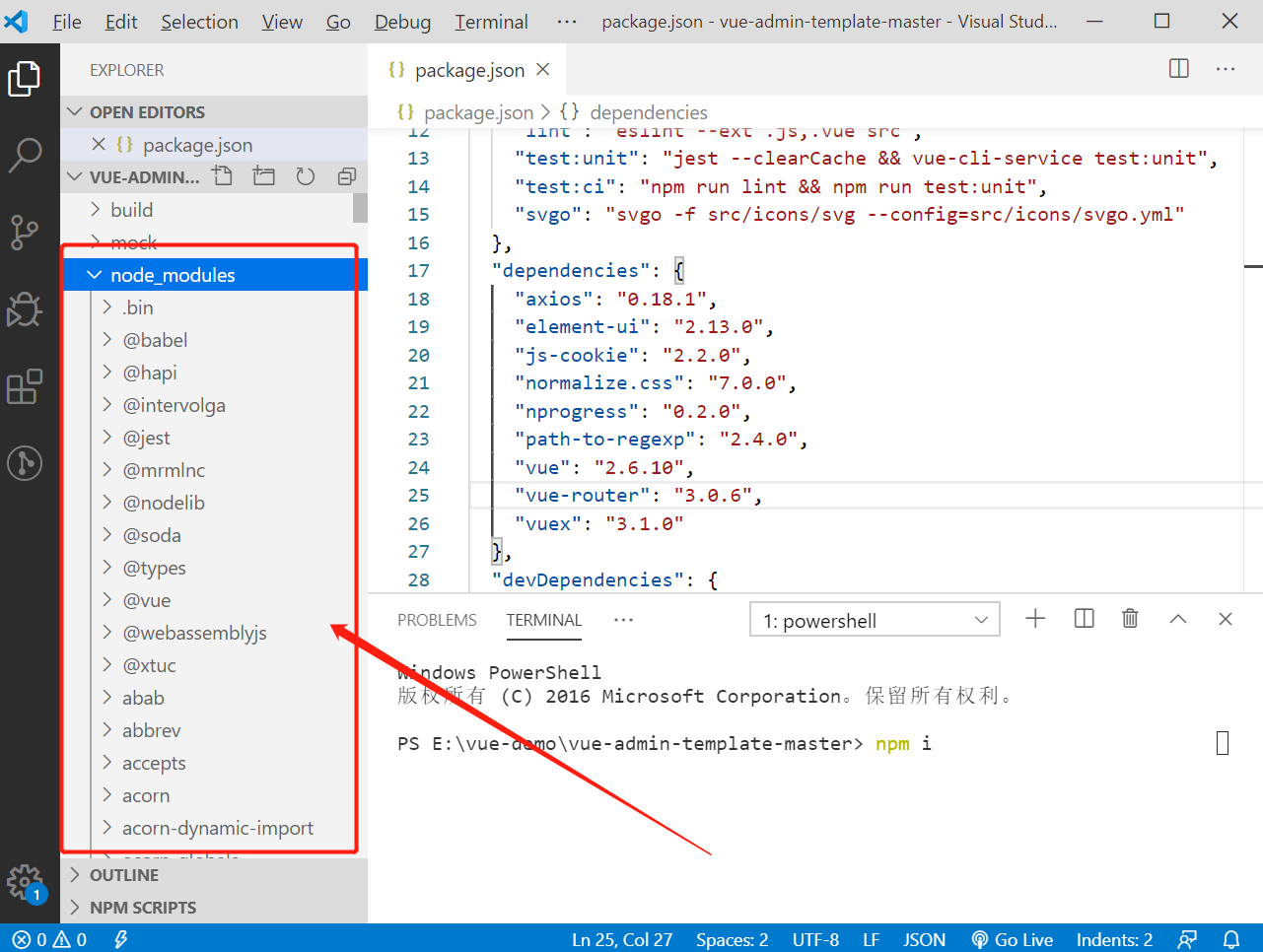Click New Folder icon in explorer header
The height and width of the screenshot is (952, 1263).
coord(264,176)
